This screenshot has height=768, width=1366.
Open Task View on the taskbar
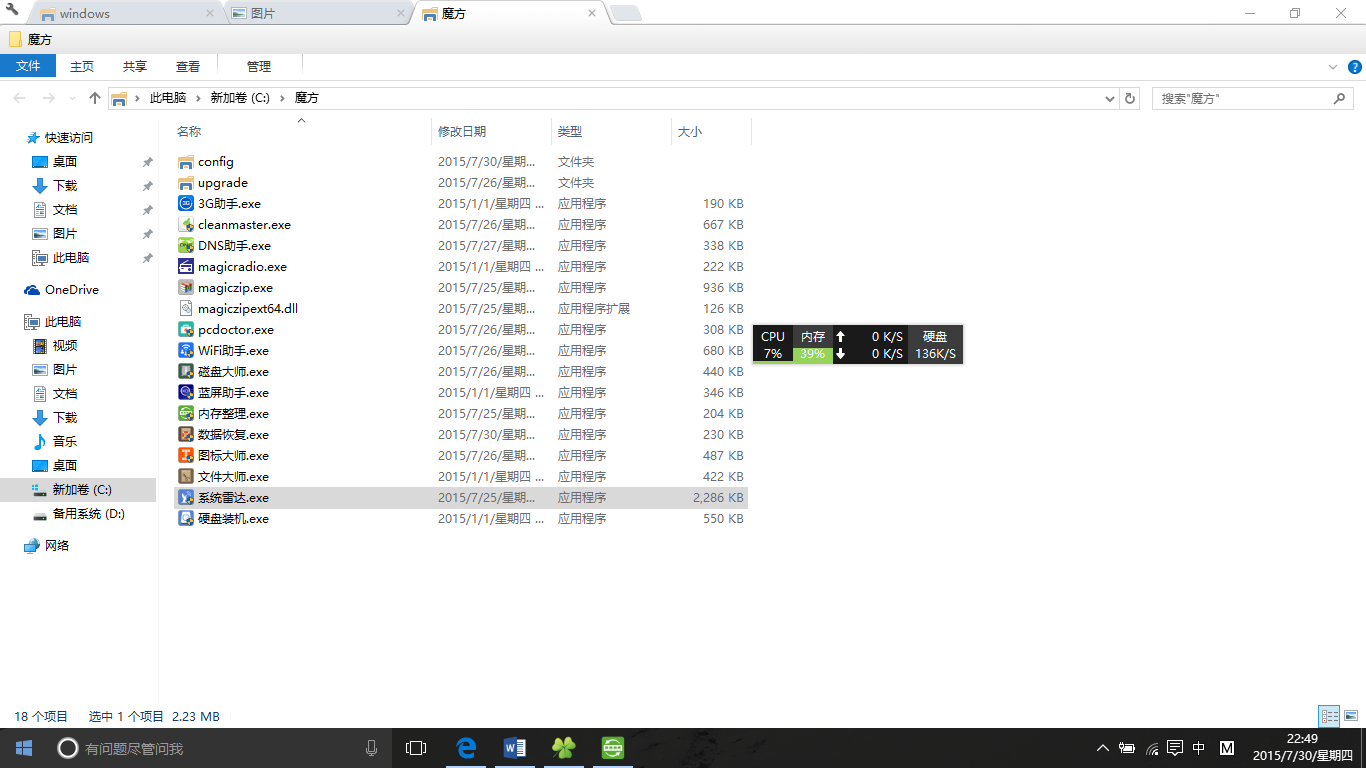[416, 748]
